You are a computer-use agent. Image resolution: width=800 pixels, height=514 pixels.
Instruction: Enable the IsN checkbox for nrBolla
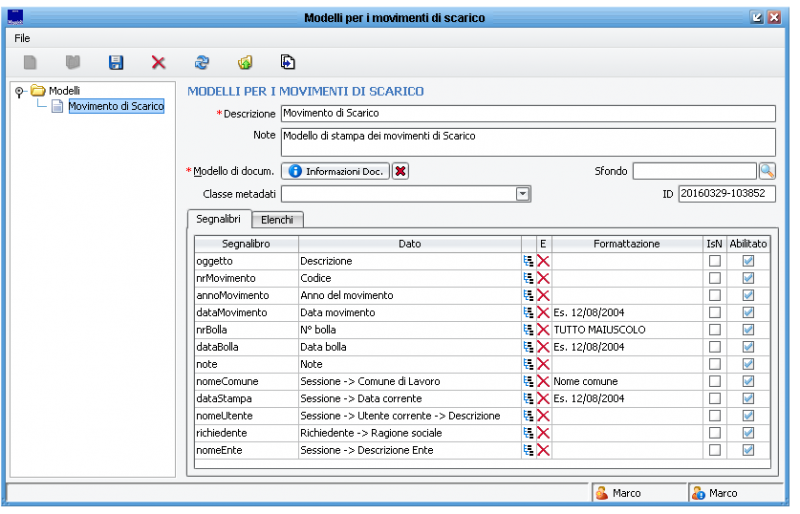coord(714,330)
